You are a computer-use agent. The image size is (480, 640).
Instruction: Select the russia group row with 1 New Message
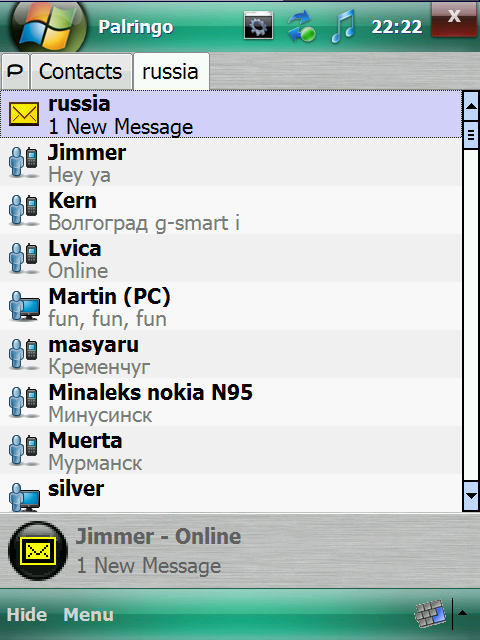231,114
